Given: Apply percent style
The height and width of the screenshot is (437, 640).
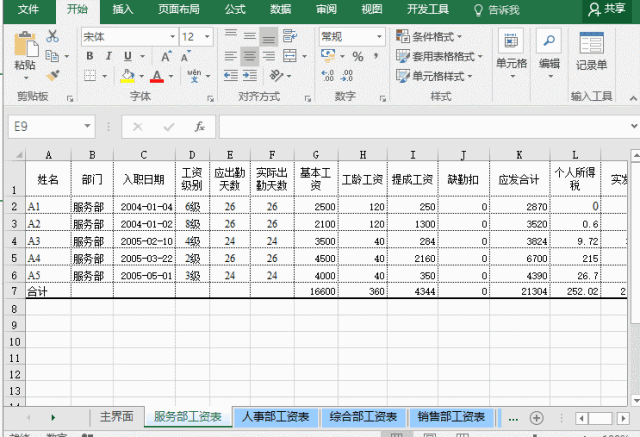Looking at the screenshot, I should (358, 56).
